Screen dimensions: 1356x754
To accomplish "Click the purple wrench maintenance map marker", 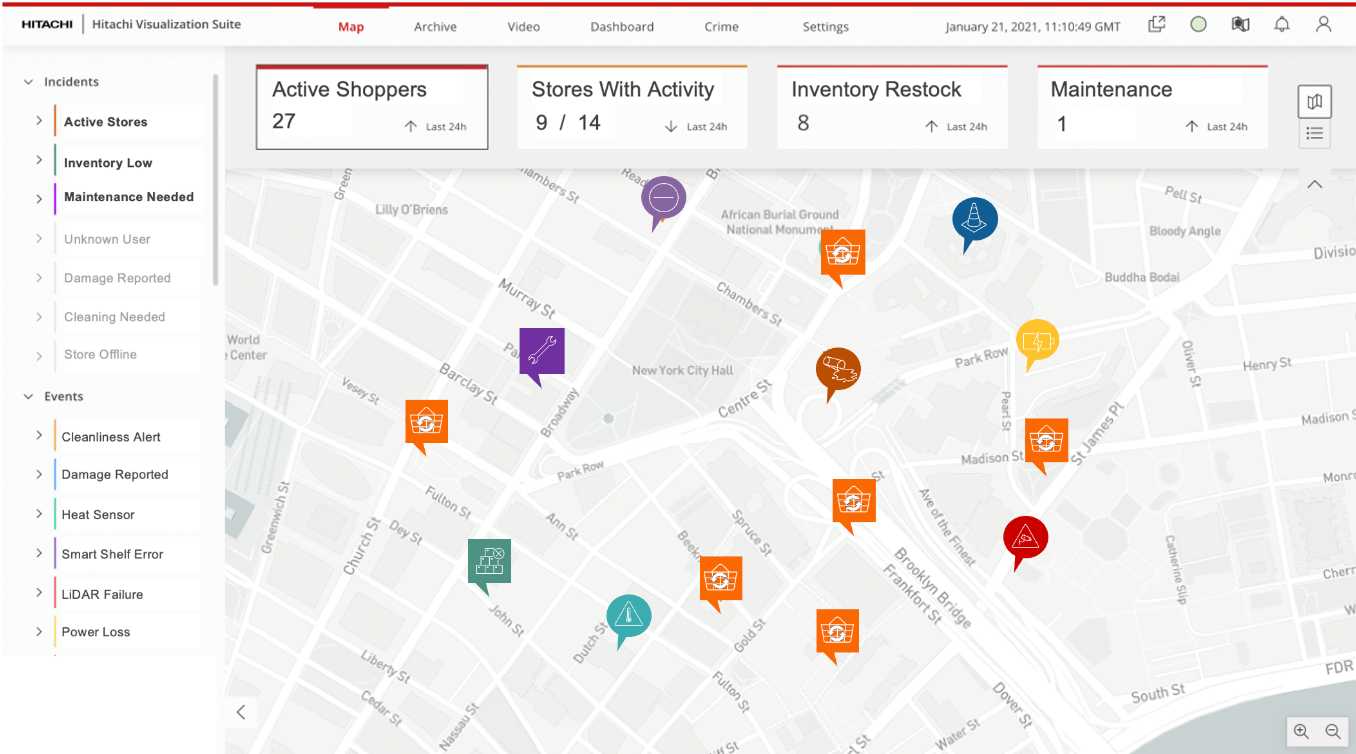I will [x=541, y=351].
